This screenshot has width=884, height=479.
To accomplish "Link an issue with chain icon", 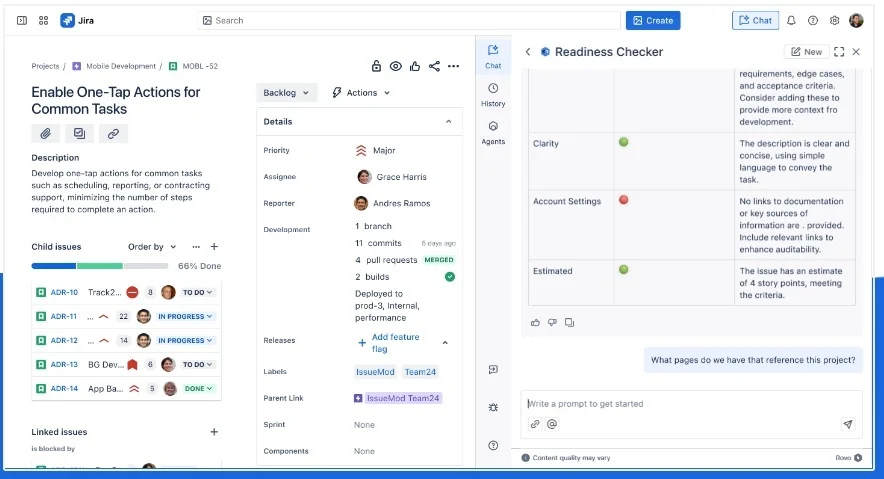I will pos(113,134).
